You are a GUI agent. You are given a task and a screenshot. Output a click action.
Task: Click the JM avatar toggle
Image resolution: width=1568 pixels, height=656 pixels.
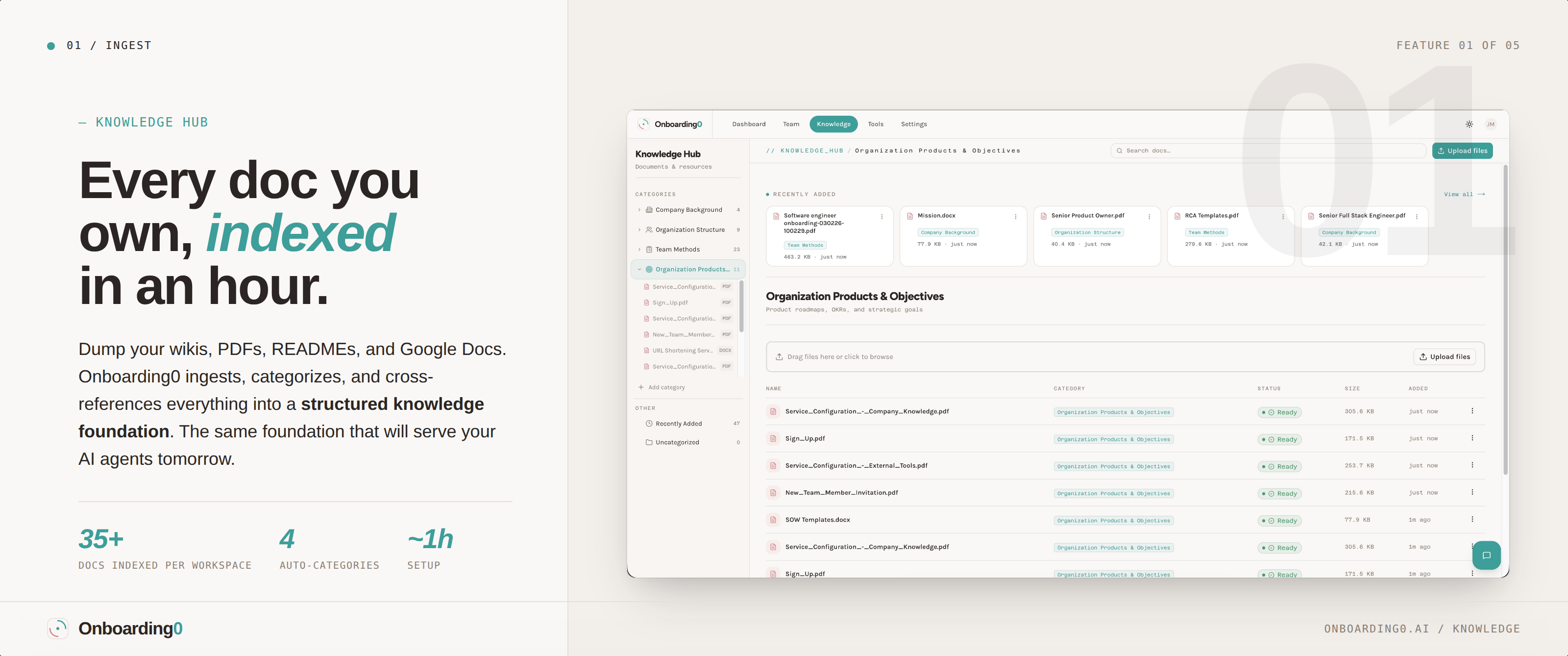[1491, 124]
